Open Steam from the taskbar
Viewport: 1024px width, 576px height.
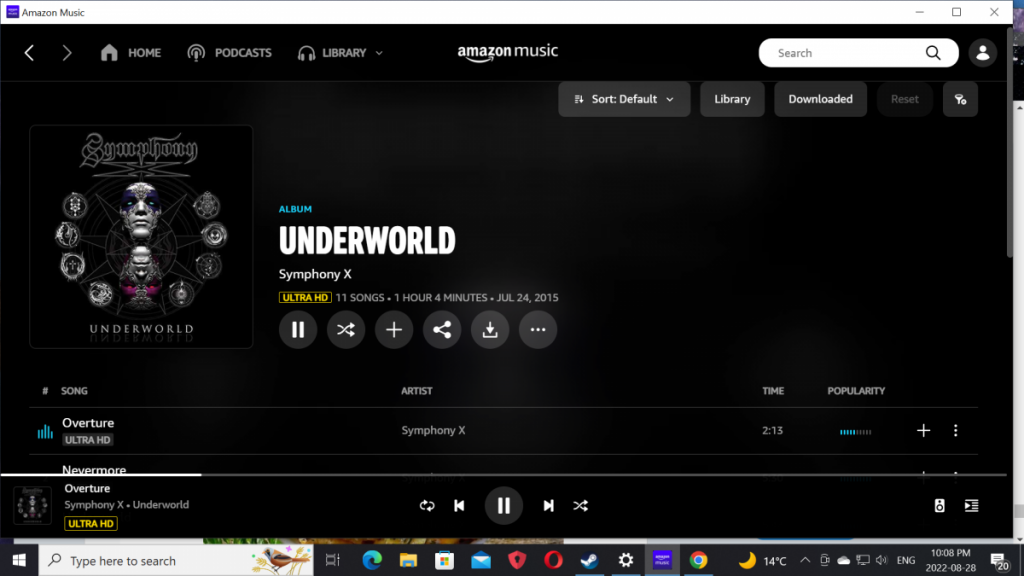coord(590,560)
